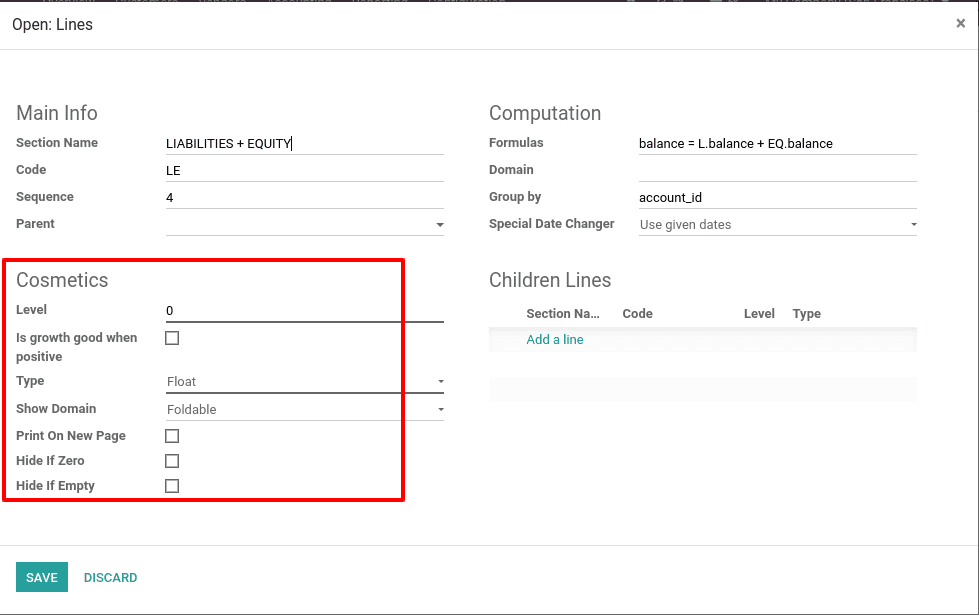The image size is (979, 615).
Task: Open the Type dropdown set to Float
Action: [305, 381]
